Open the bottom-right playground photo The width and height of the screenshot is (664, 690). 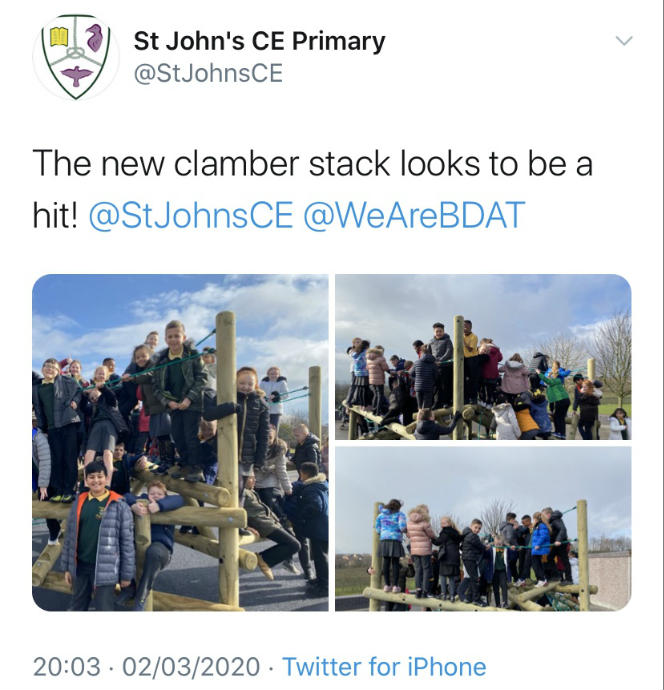click(483, 529)
